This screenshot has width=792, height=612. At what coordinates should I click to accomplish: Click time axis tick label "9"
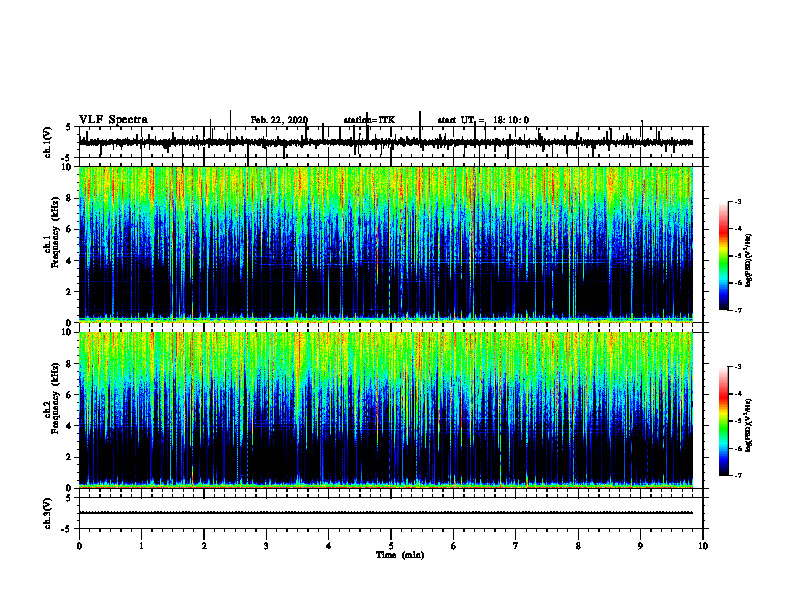click(640, 546)
